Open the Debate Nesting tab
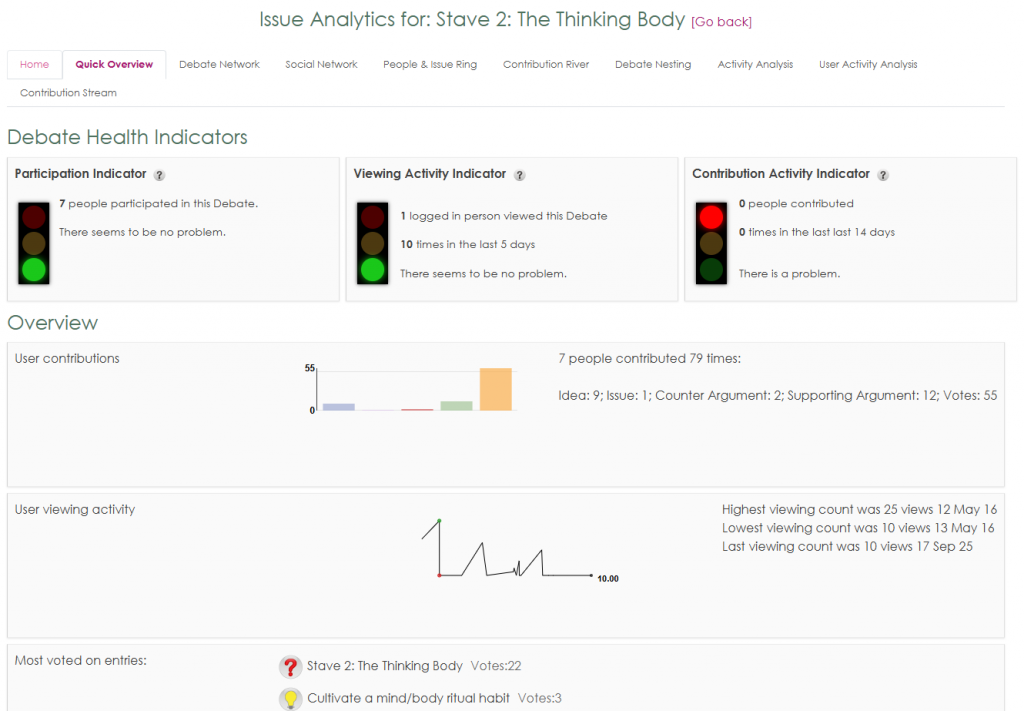This screenshot has height=711, width=1024. coord(653,65)
